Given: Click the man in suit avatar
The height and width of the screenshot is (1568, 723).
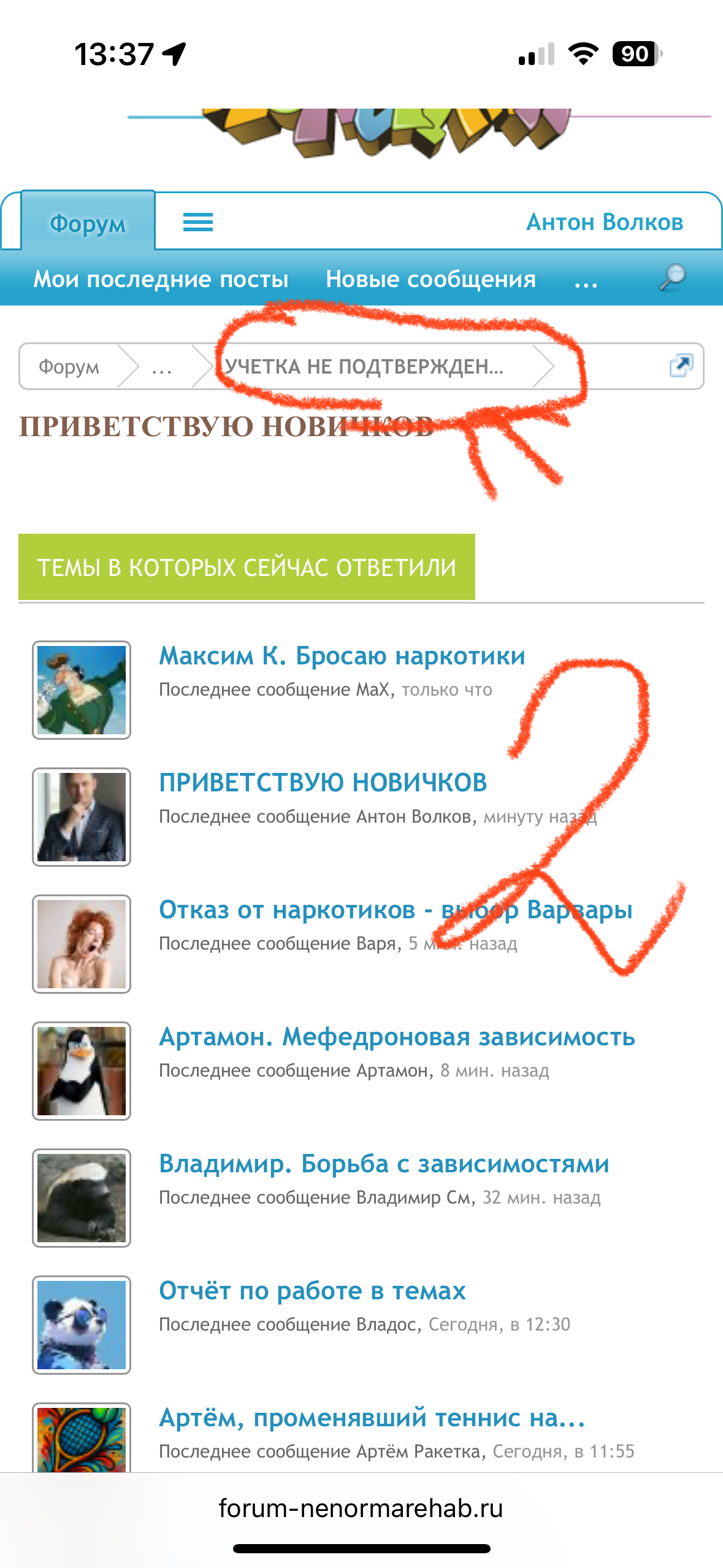Looking at the screenshot, I should pos(82,817).
